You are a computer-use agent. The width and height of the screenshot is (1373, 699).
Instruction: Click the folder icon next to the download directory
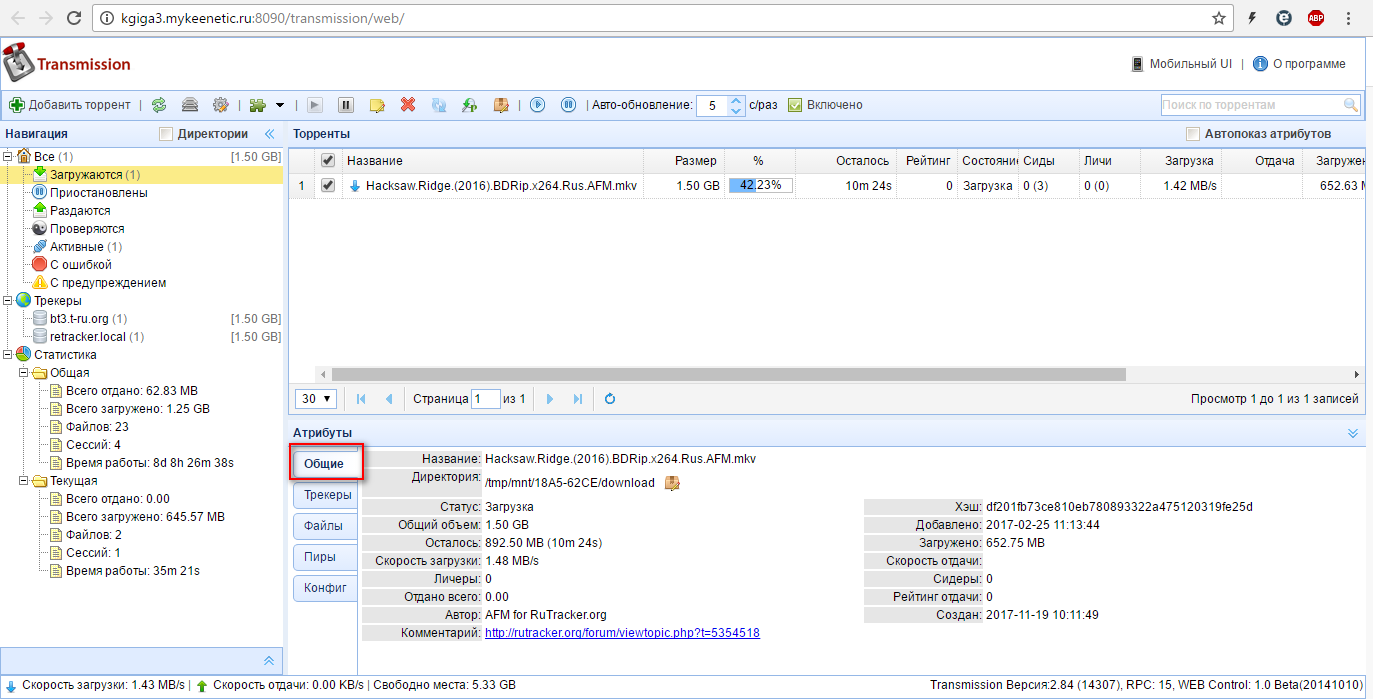672,483
